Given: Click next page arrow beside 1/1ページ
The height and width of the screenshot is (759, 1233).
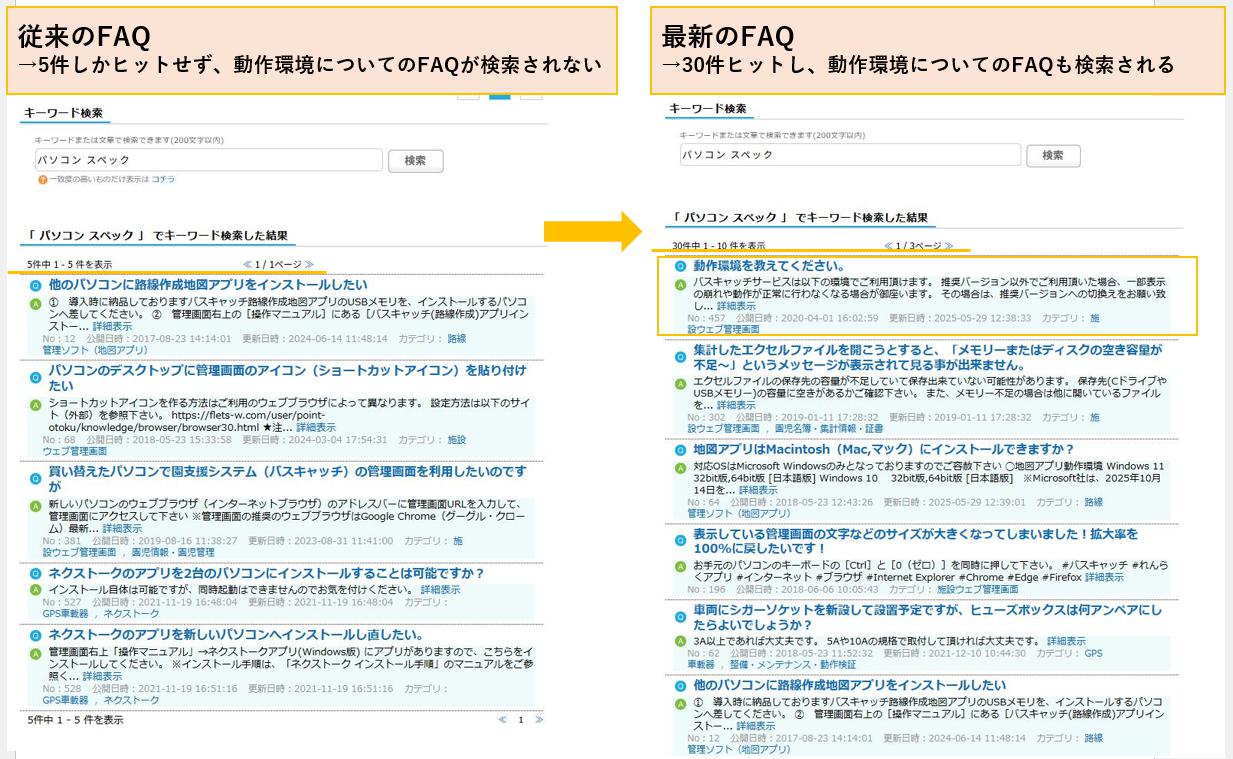Looking at the screenshot, I should coord(309,264).
